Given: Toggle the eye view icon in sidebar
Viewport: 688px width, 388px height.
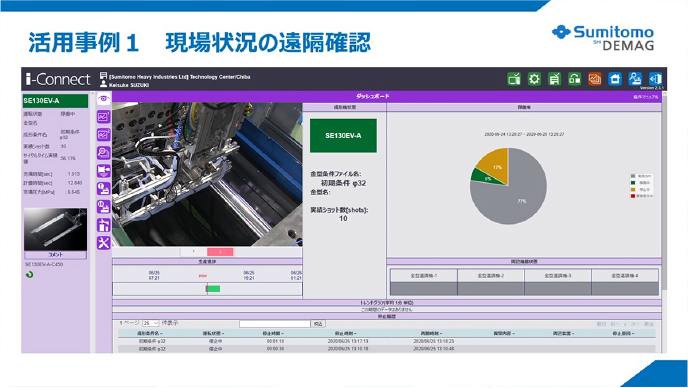Looking at the screenshot, I should tap(104, 99).
